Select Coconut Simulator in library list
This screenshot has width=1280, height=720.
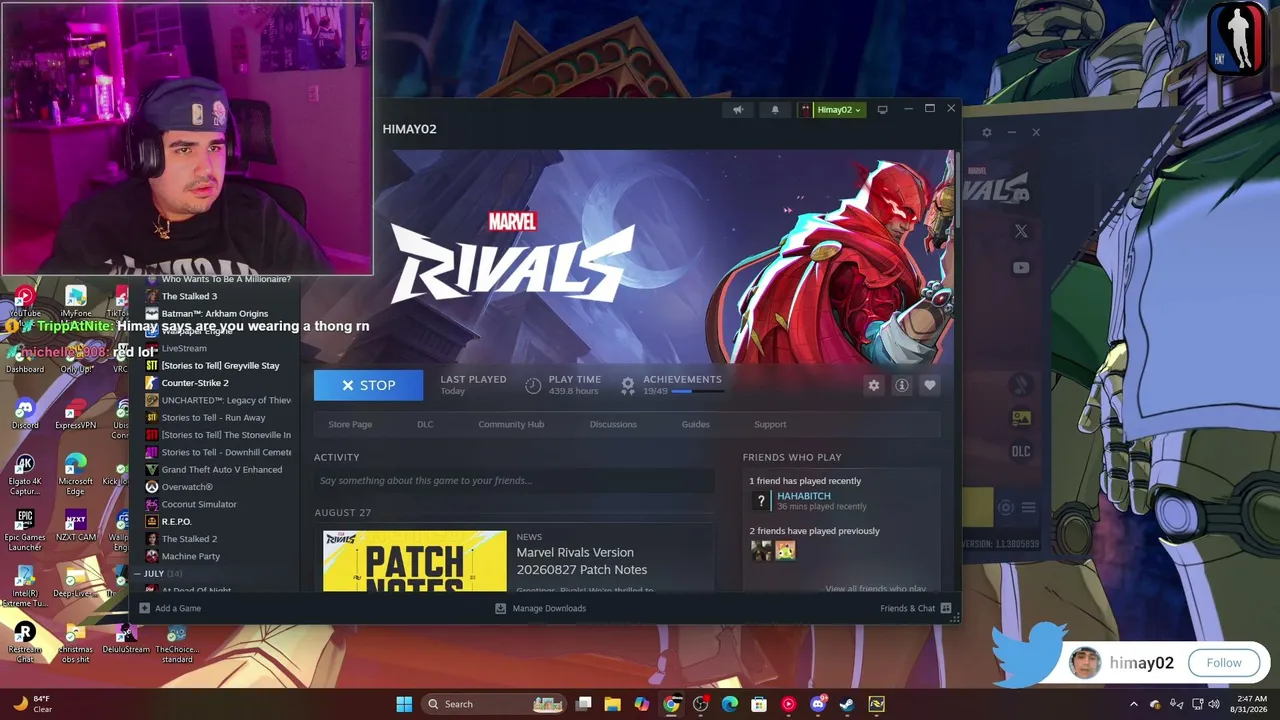click(199, 504)
